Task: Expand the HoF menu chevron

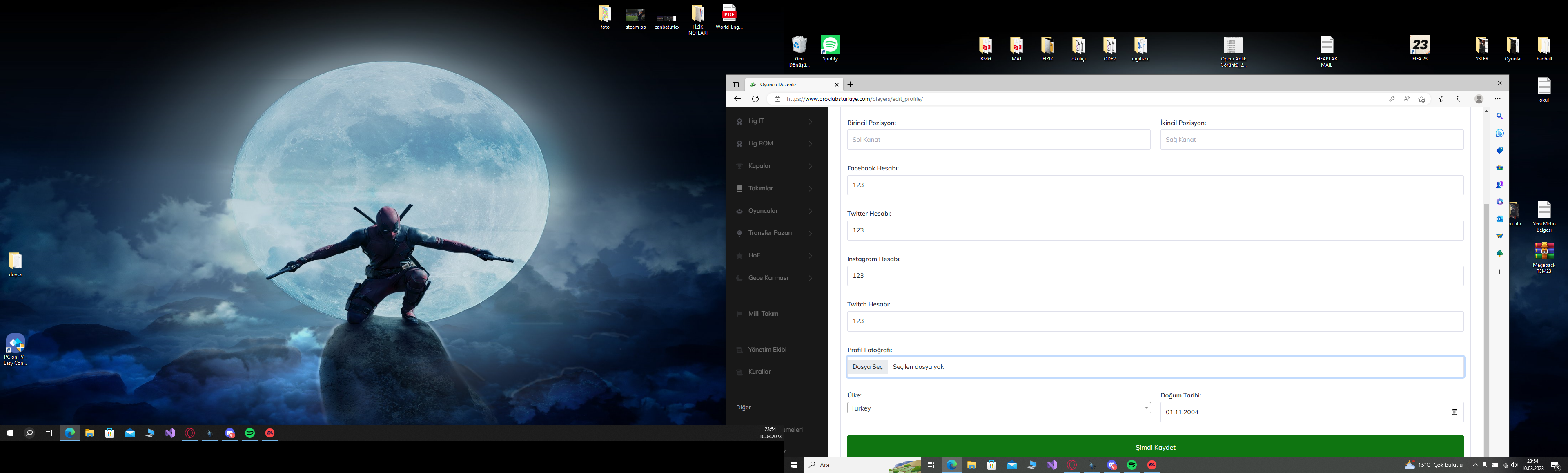Action: click(810, 256)
